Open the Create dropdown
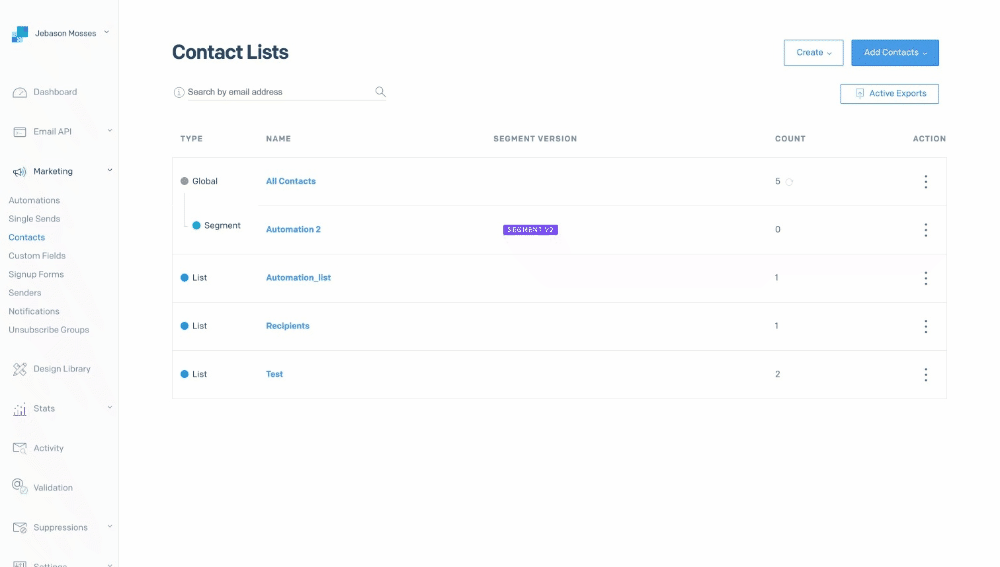The width and height of the screenshot is (1000, 567). coord(813,53)
